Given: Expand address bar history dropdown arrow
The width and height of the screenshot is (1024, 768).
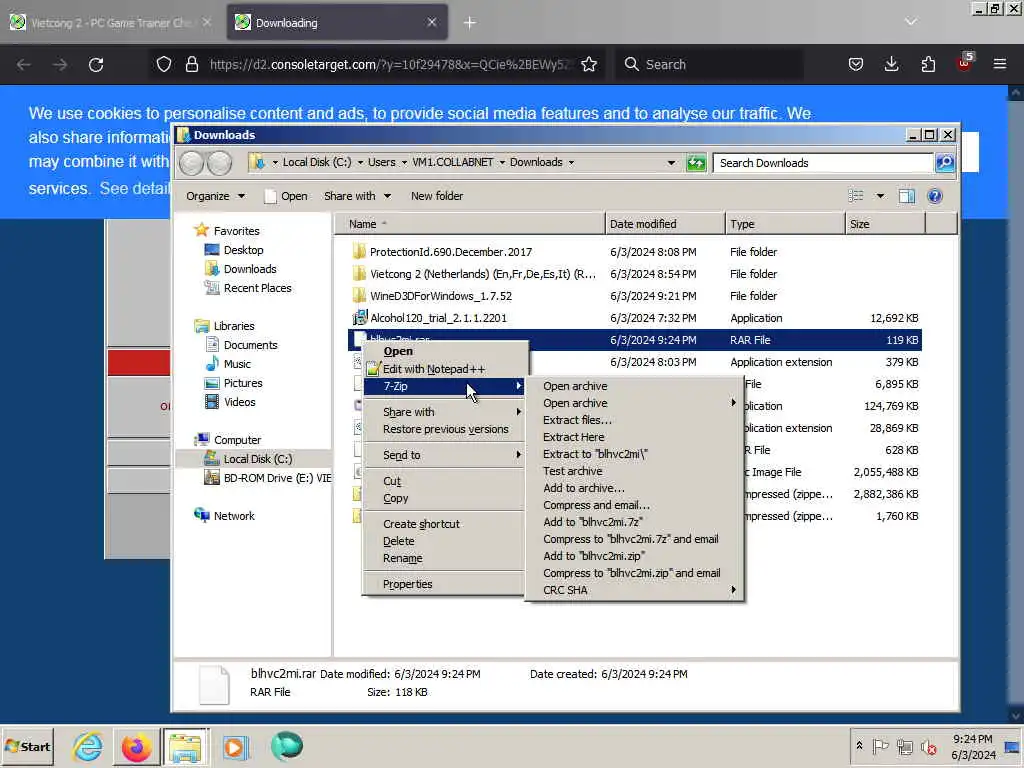Looking at the screenshot, I should coord(671,163).
